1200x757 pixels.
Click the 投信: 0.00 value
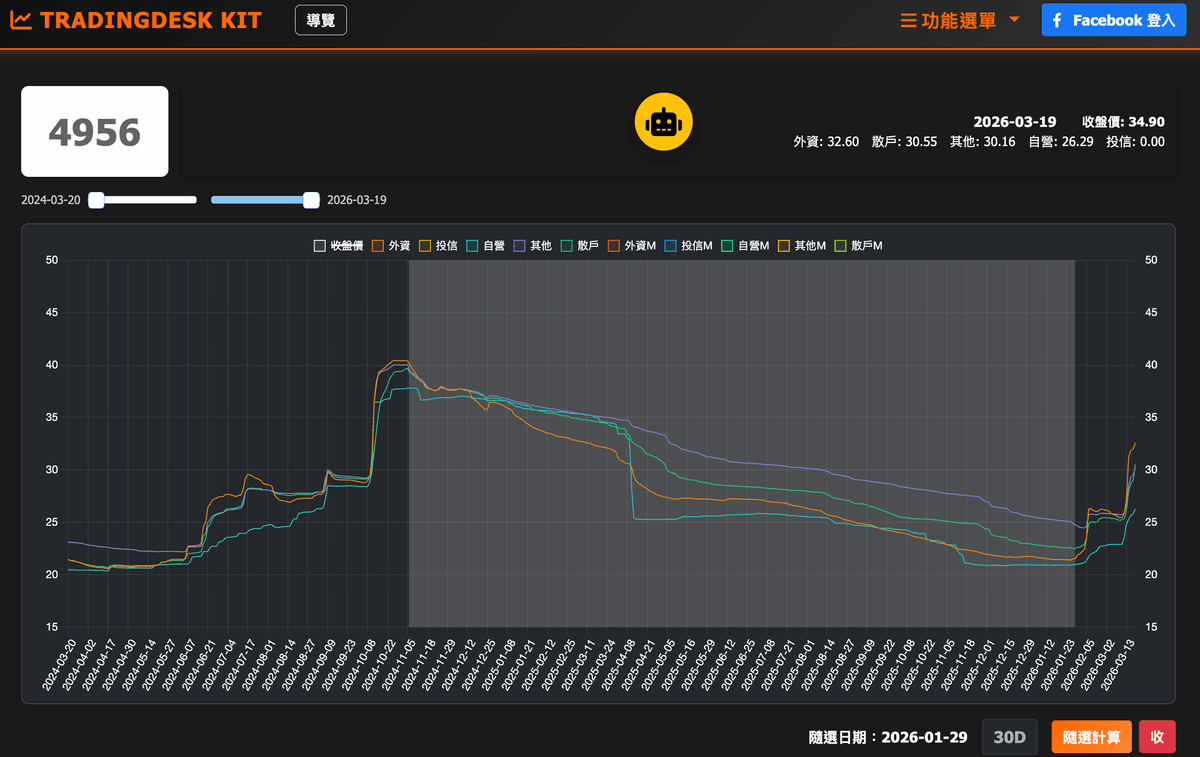point(1135,142)
